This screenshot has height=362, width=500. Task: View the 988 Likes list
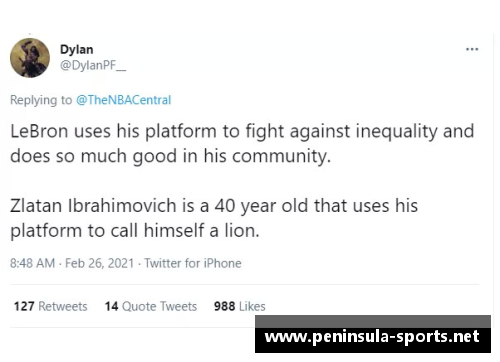[x=240, y=306]
